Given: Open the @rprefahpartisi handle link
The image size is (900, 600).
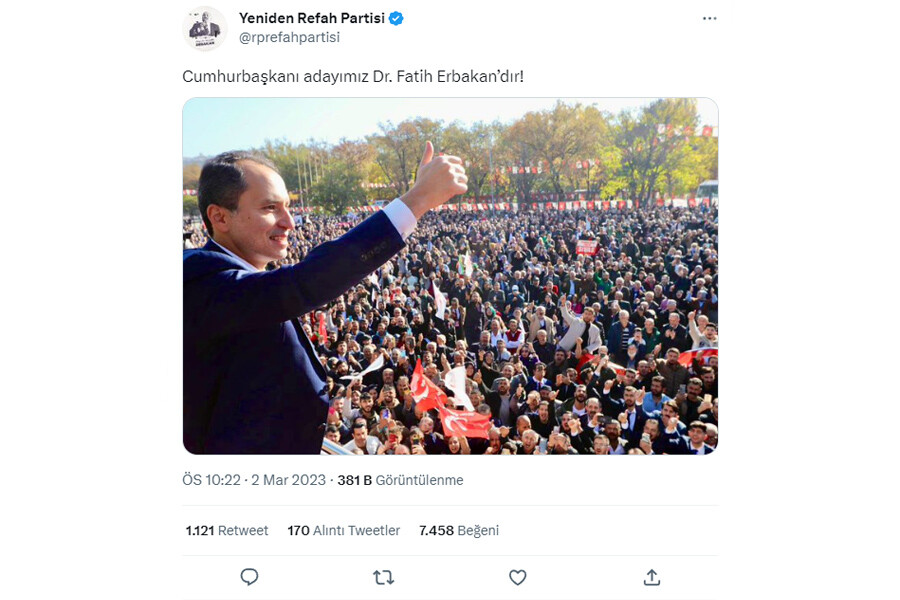Looking at the screenshot, I should point(289,37).
